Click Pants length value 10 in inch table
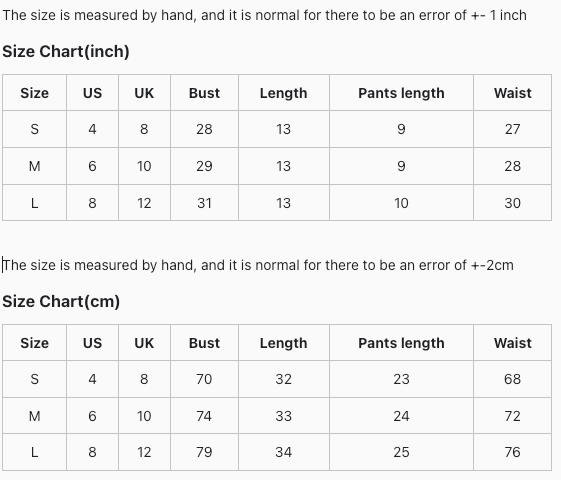 (x=401, y=203)
